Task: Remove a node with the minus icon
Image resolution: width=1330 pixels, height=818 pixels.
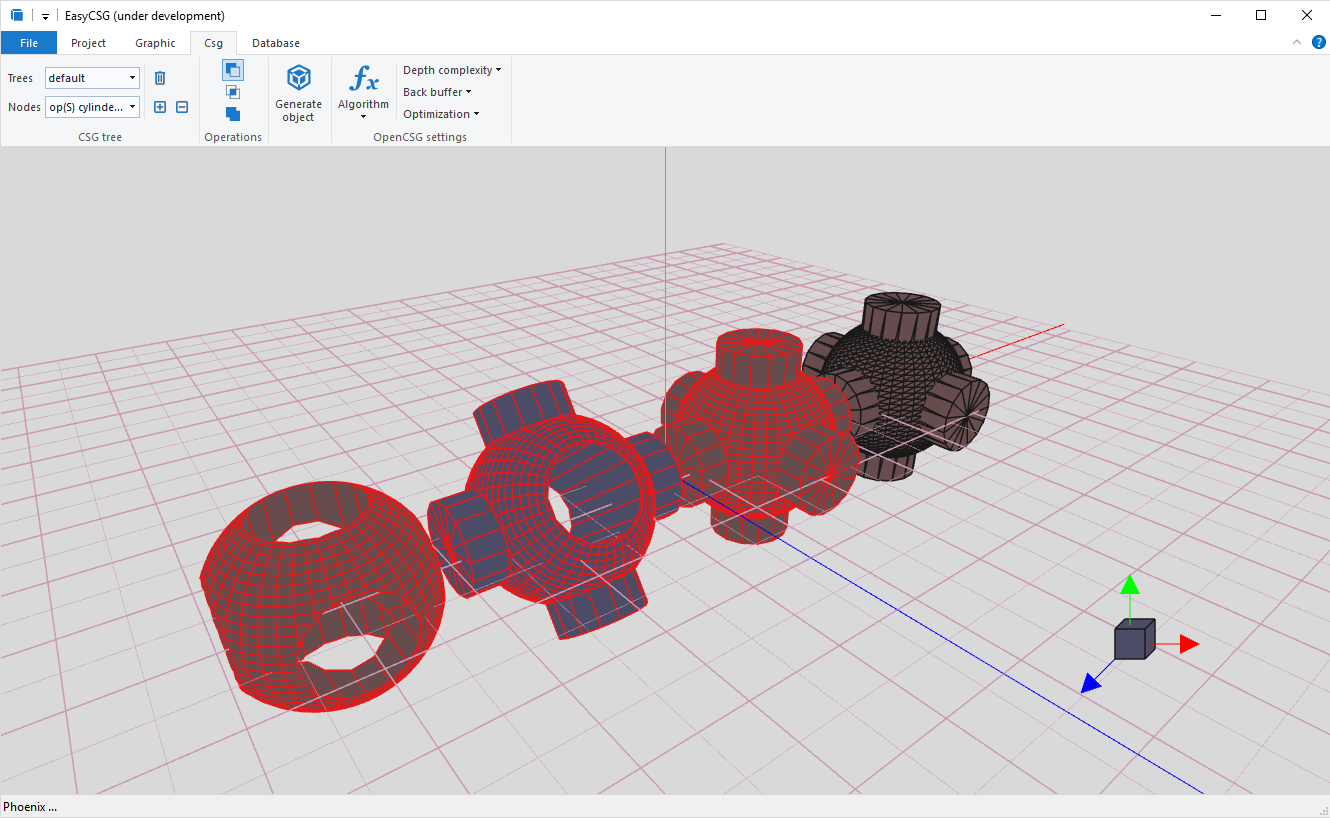Action: (x=182, y=107)
